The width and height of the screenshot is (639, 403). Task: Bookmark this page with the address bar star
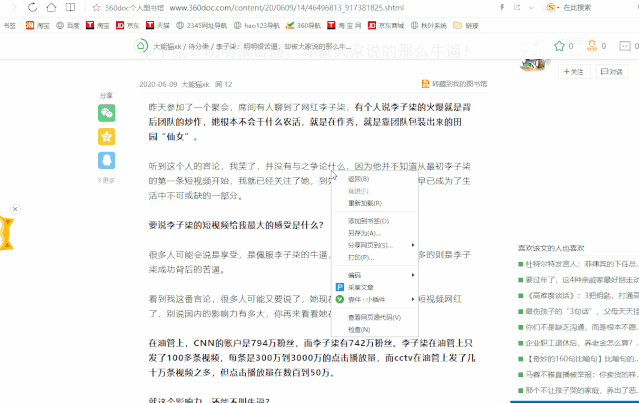pos(96,8)
